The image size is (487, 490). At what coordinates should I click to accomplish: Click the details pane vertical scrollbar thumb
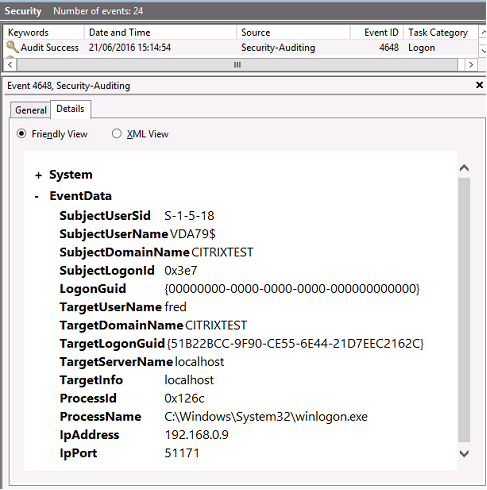tap(464, 309)
